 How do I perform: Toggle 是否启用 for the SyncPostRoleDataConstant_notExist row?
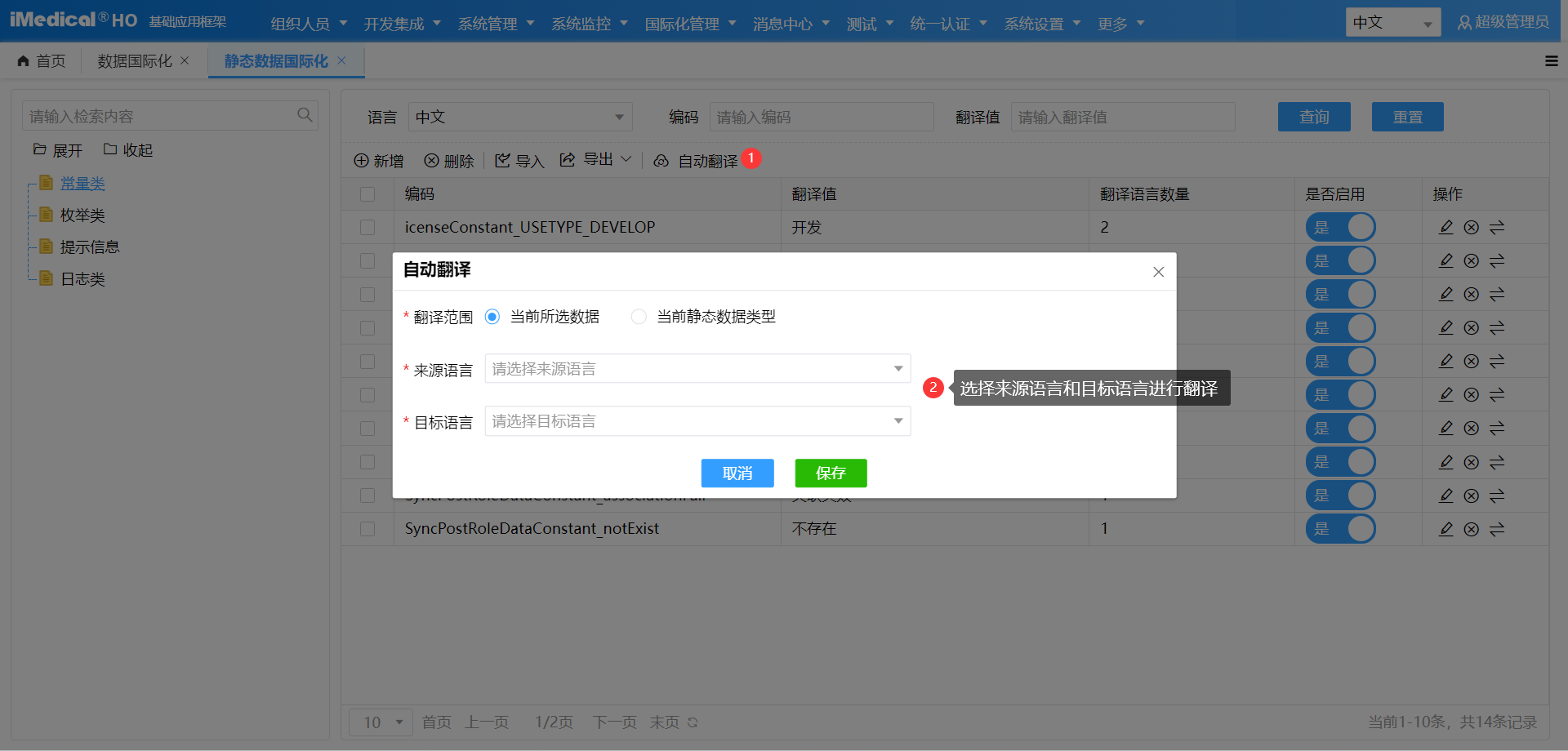[x=1340, y=529]
